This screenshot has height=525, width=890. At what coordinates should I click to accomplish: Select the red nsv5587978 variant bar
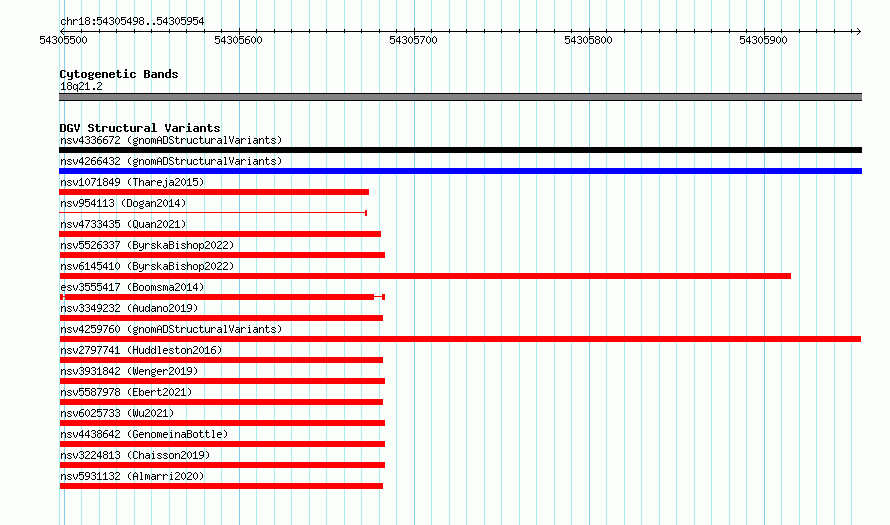coord(221,402)
